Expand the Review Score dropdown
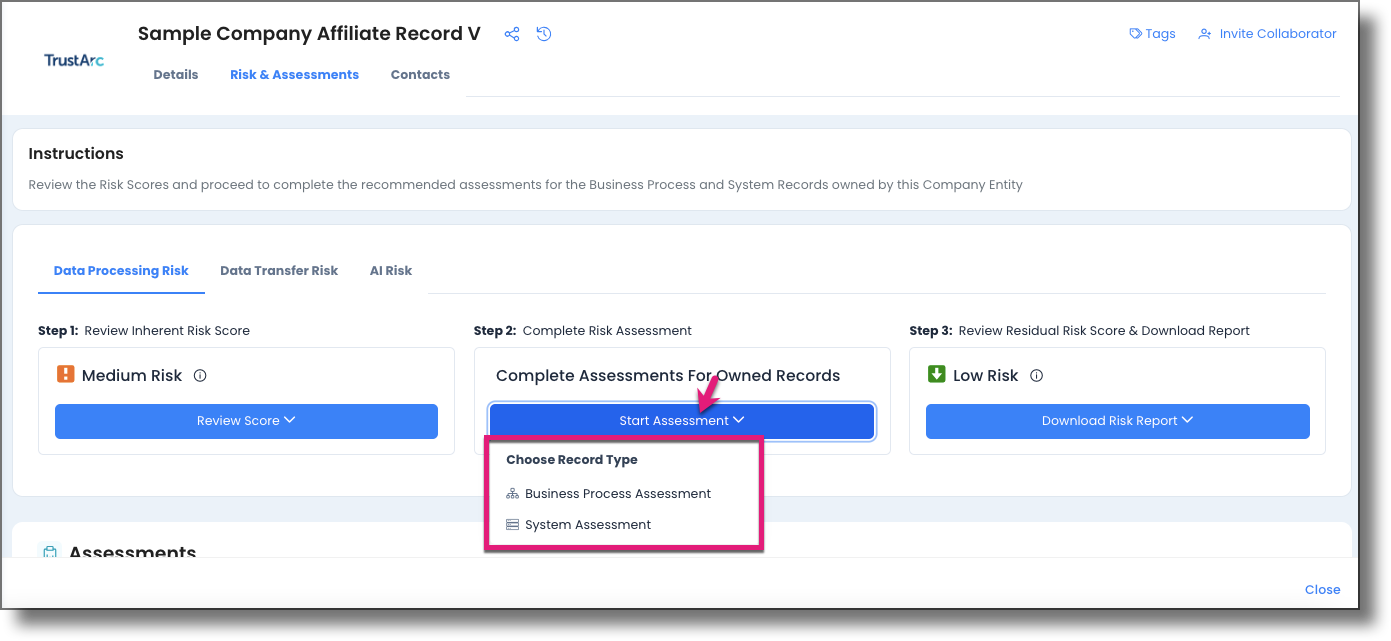Viewport: 1391px width, 641px height. [x=246, y=421]
